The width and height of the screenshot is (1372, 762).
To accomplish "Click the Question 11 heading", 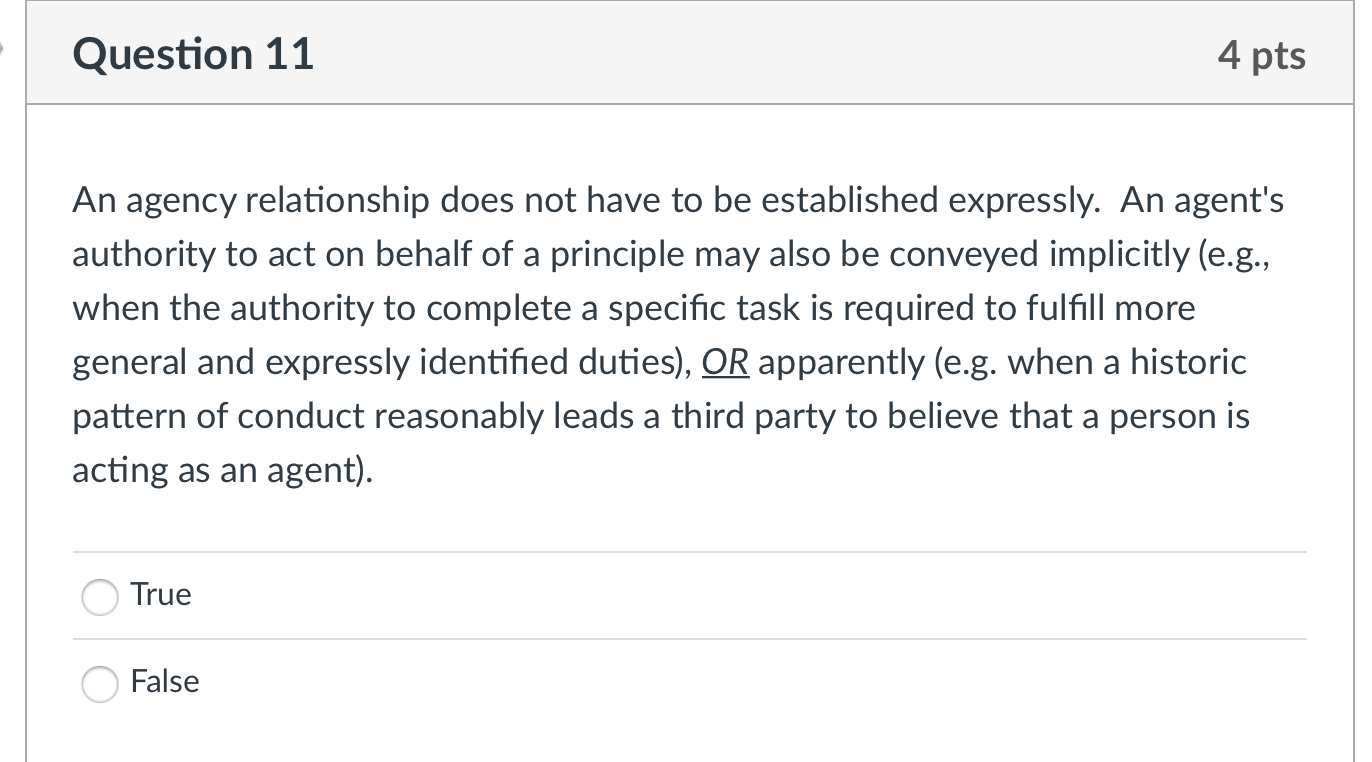I will [x=192, y=54].
